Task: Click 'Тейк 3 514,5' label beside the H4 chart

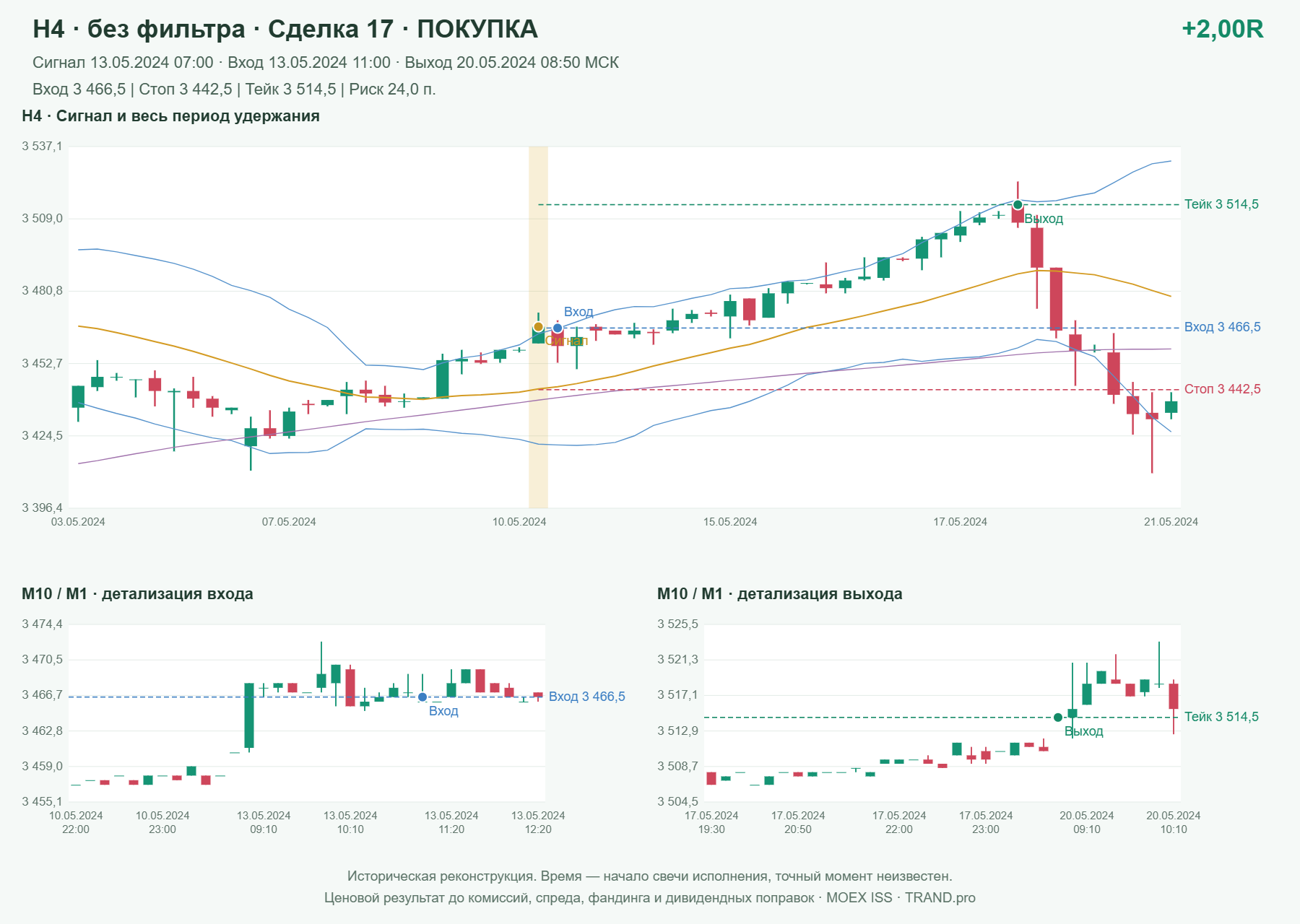Action: pyautogui.click(x=1221, y=204)
